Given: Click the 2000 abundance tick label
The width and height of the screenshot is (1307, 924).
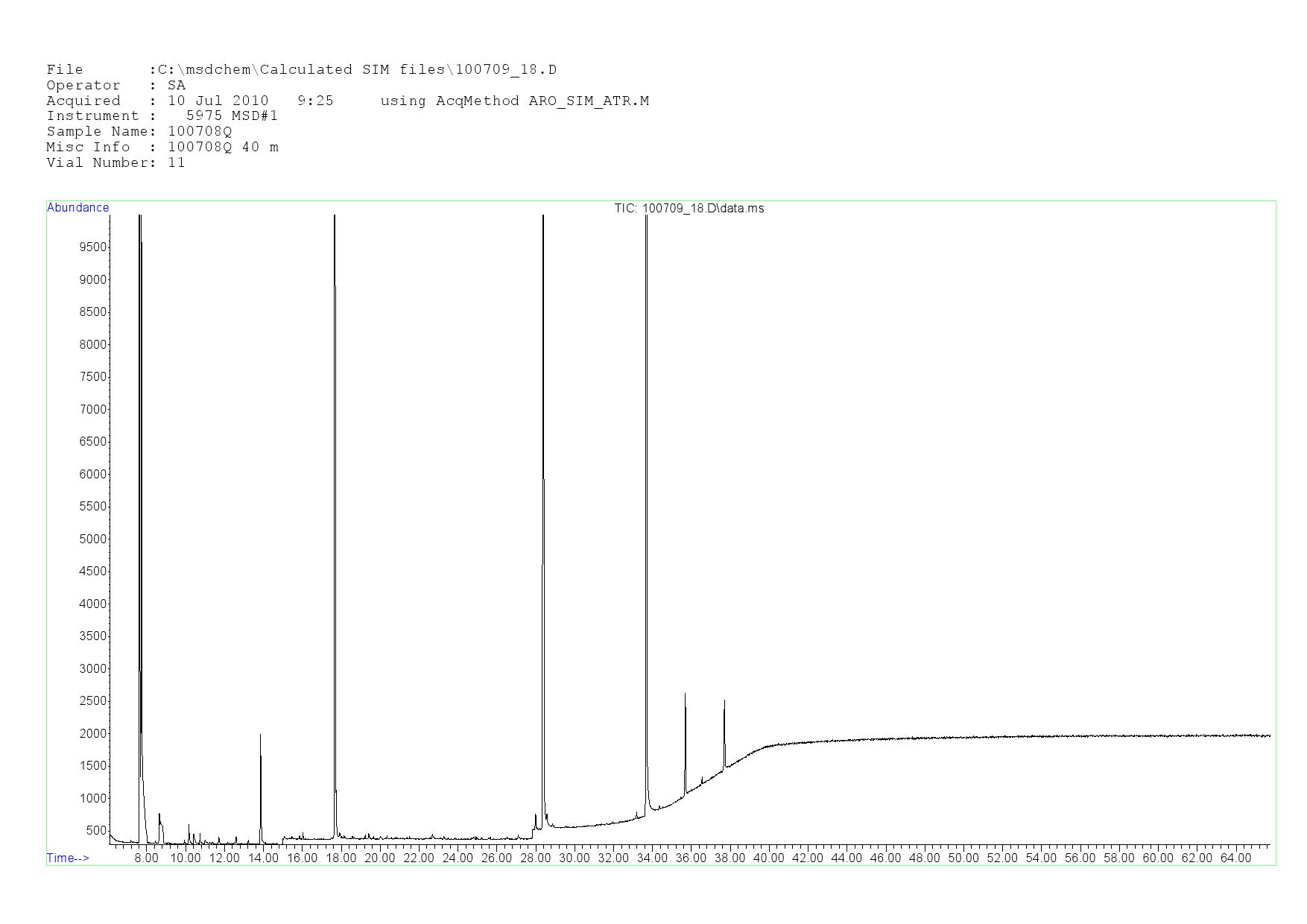Looking at the screenshot, I should point(93,734).
